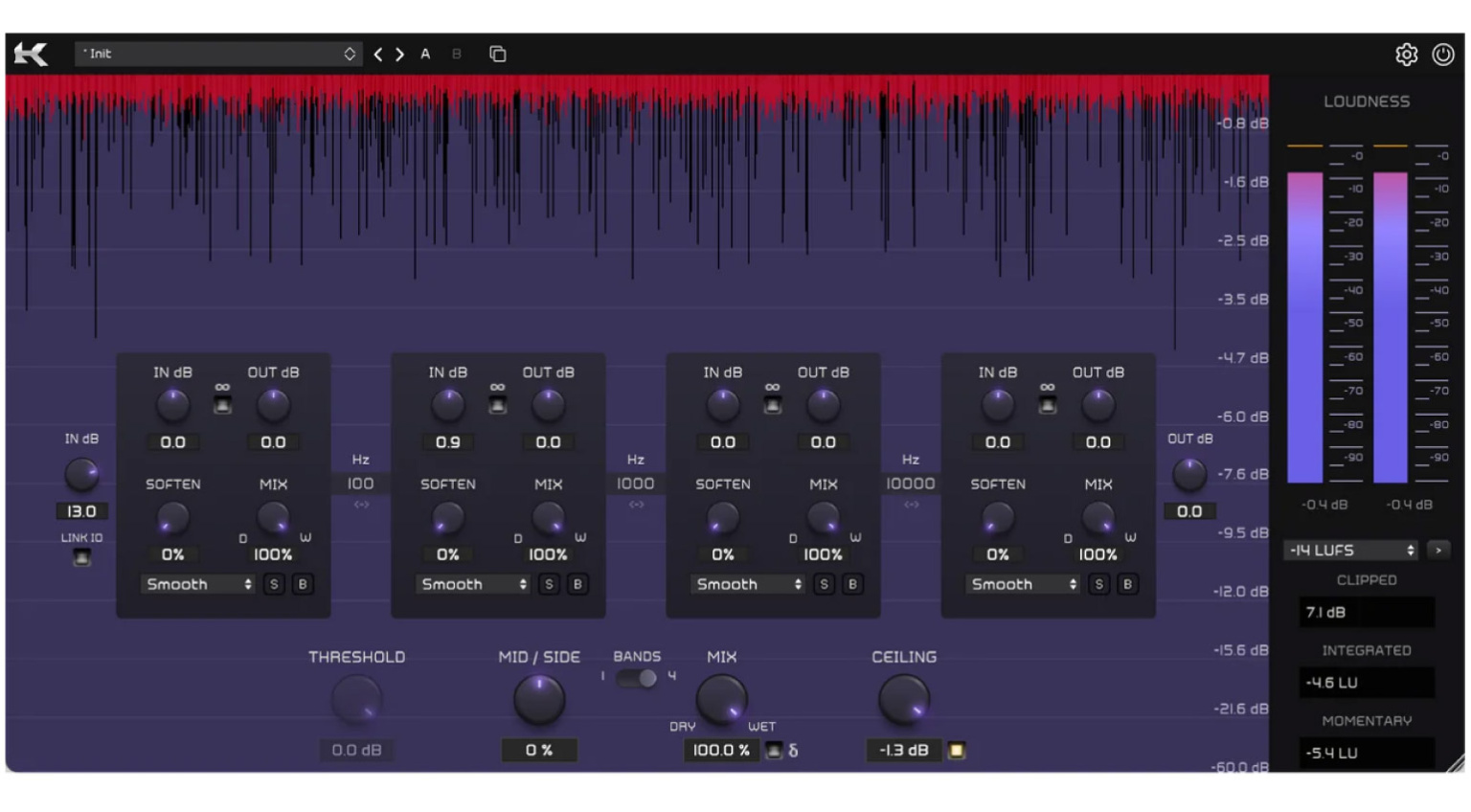This screenshot has height=812, width=1471.
Task: Switch to preset slot B
Action: [455, 55]
